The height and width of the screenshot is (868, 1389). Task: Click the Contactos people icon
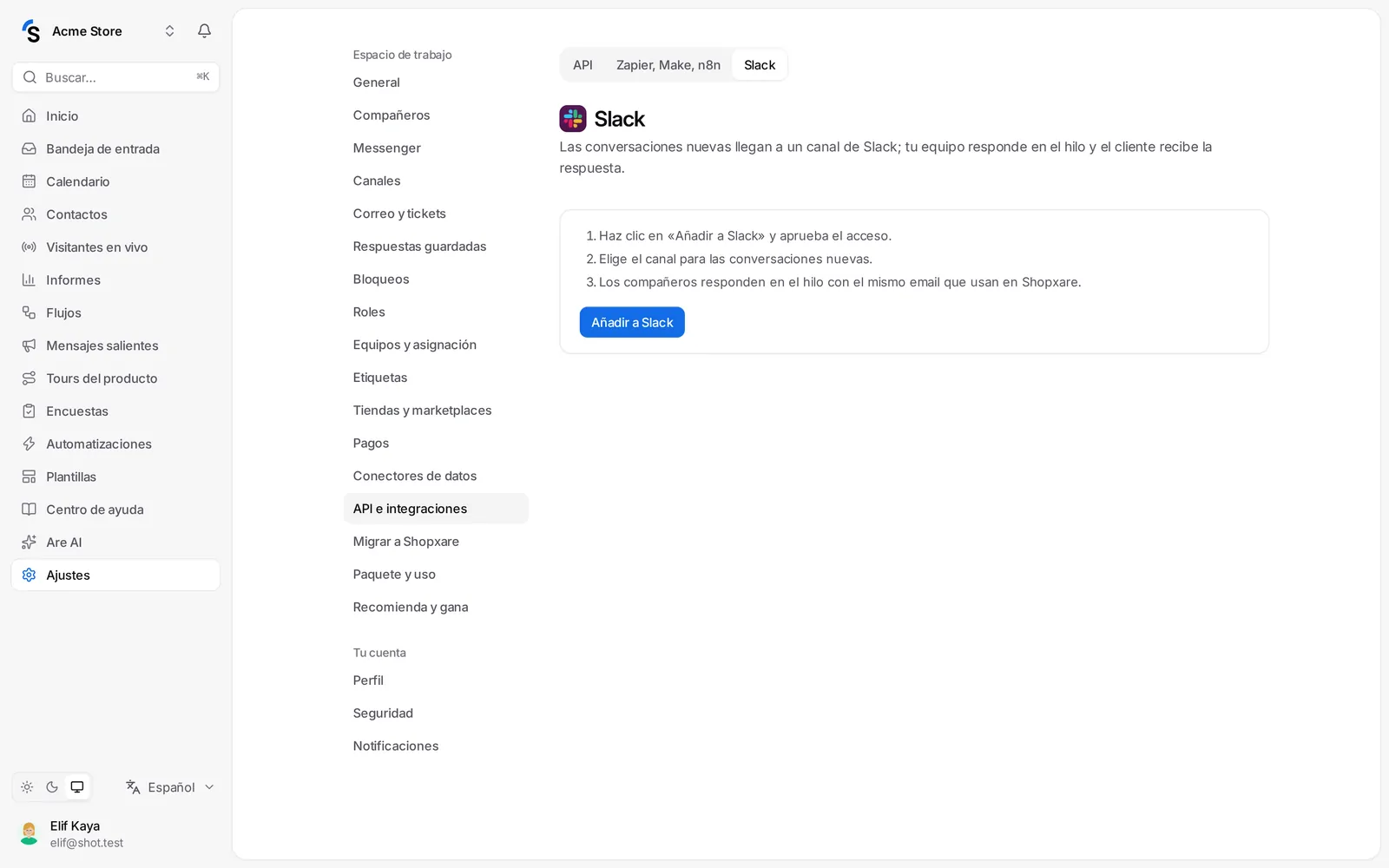click(x=29, y=214)
